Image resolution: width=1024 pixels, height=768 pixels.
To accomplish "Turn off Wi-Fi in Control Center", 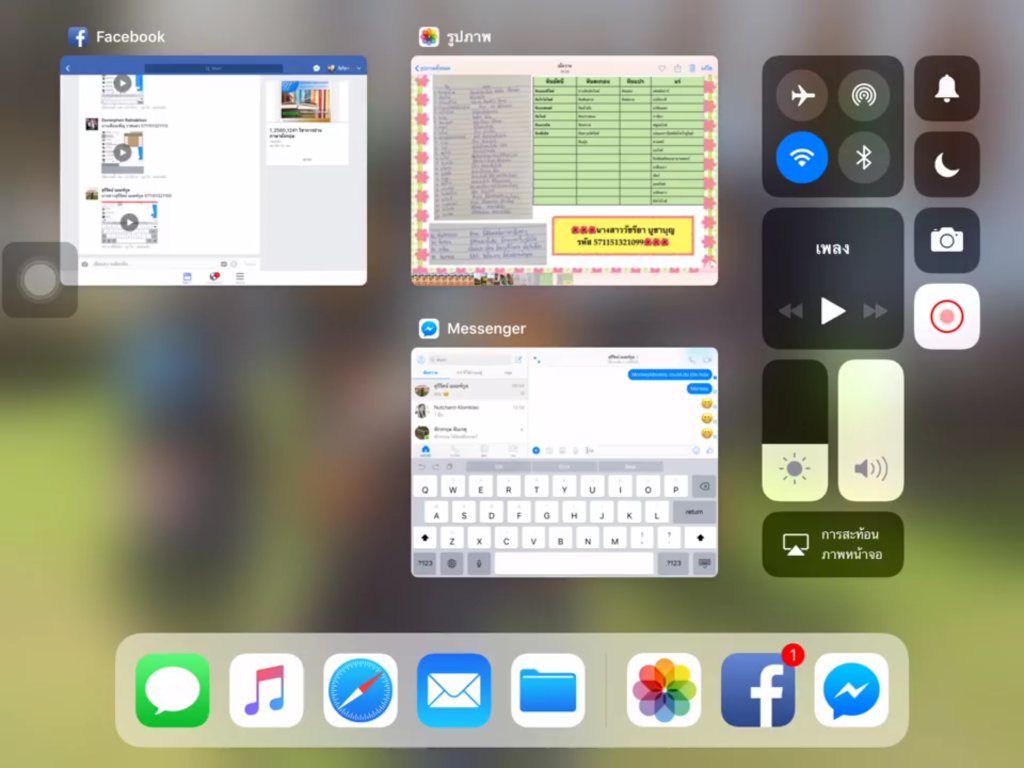I will [x=802, y=157].
